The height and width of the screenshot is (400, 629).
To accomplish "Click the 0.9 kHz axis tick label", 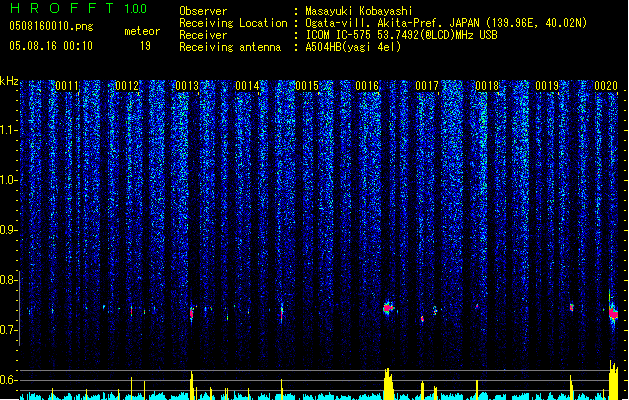I will point(9,230).
